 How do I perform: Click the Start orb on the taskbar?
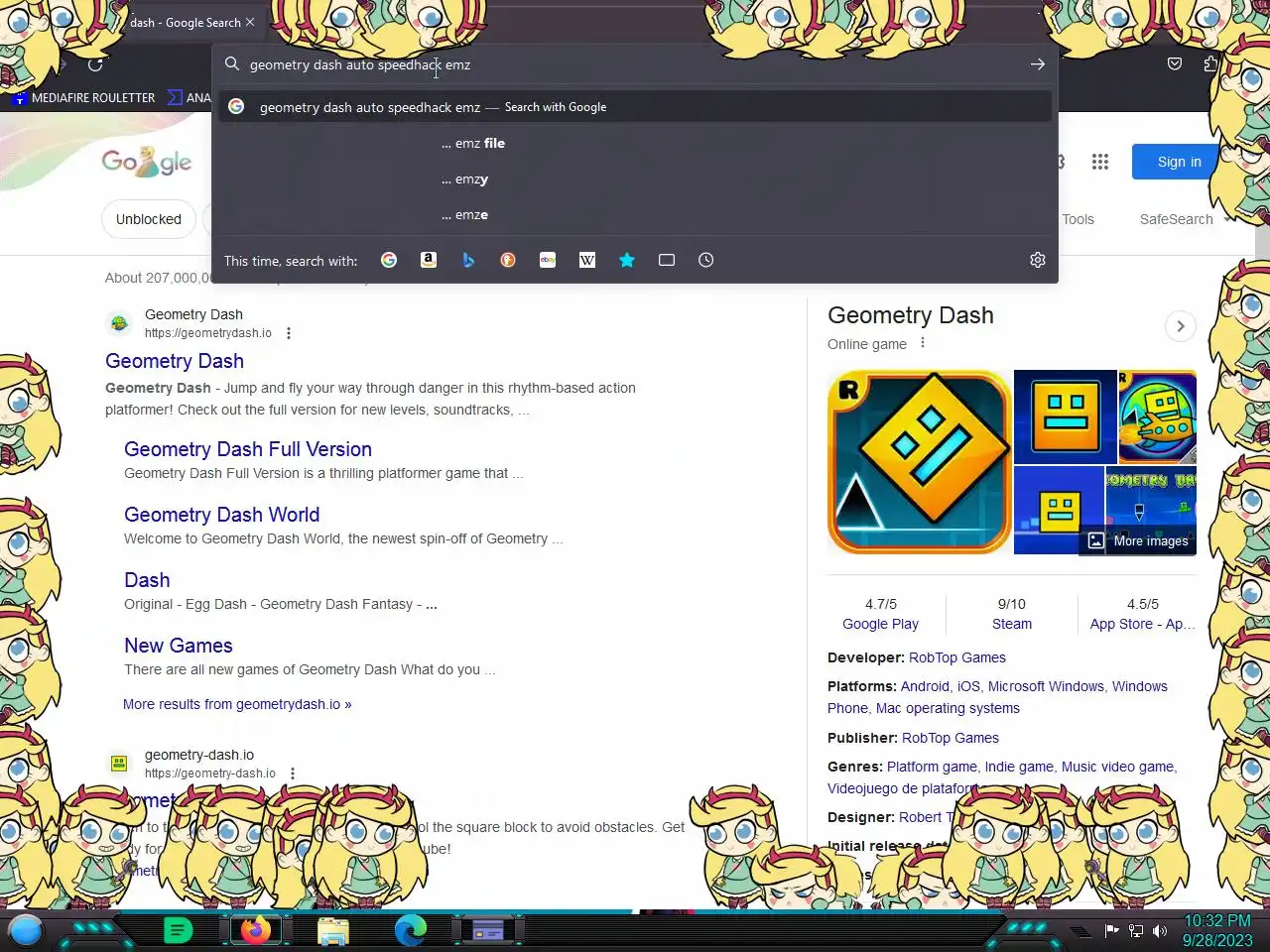[x=26, y=931]
